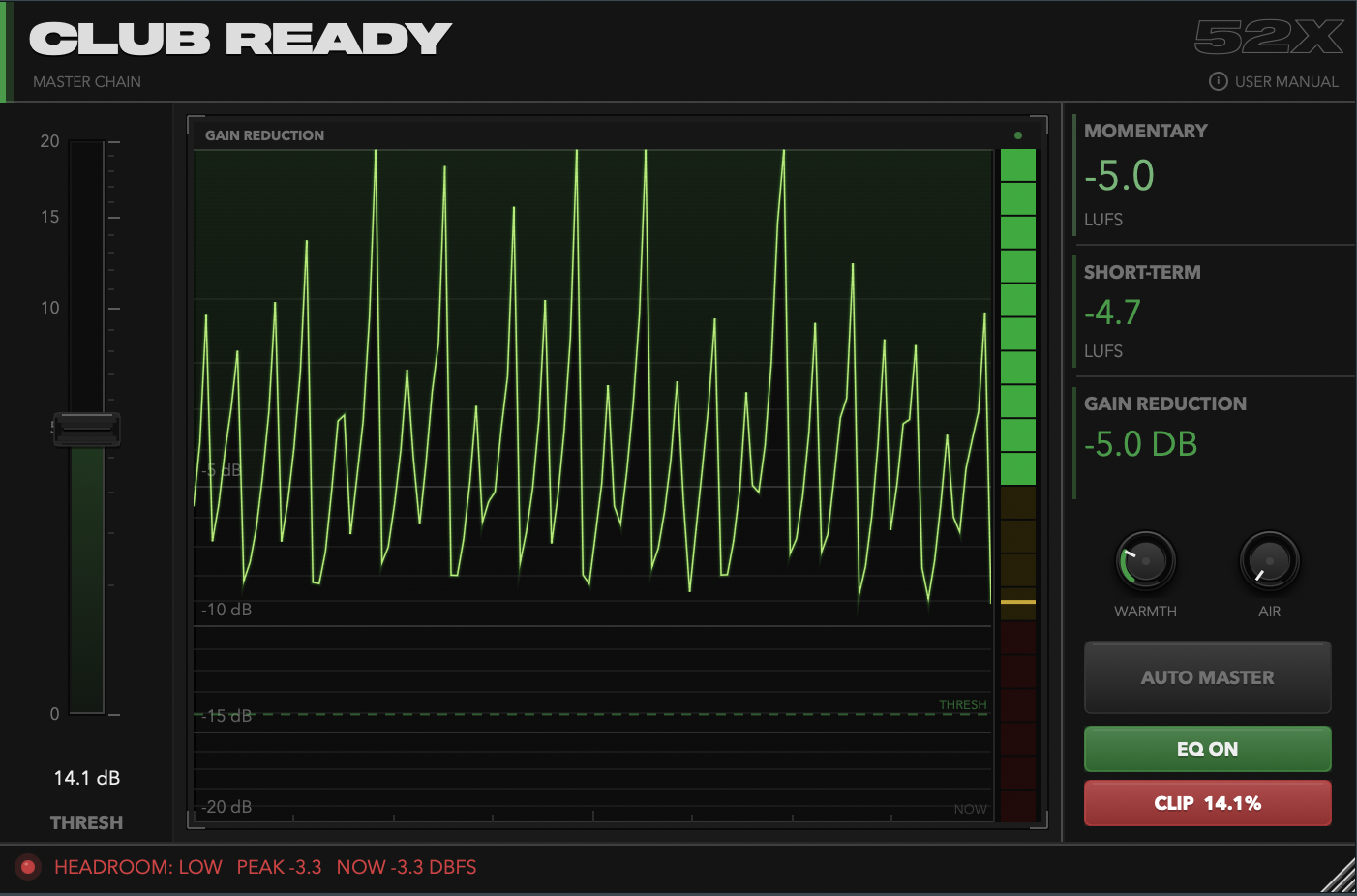Click the THRESH label under the fader
The image size is (1357, 896).
[x=87, y=822]
